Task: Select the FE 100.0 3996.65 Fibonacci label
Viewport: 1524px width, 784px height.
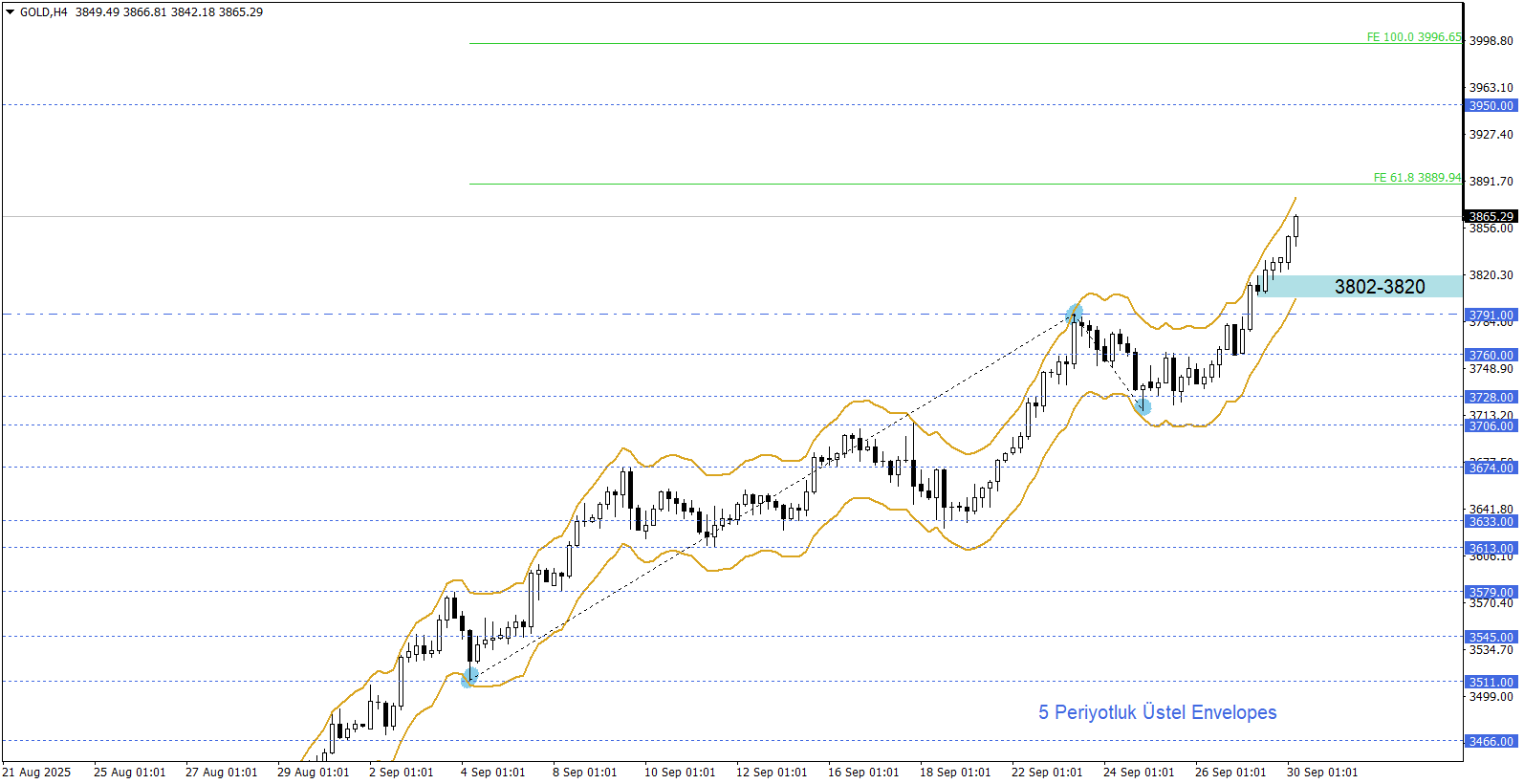Action: pyautogui.click(x=1413, y=37)
